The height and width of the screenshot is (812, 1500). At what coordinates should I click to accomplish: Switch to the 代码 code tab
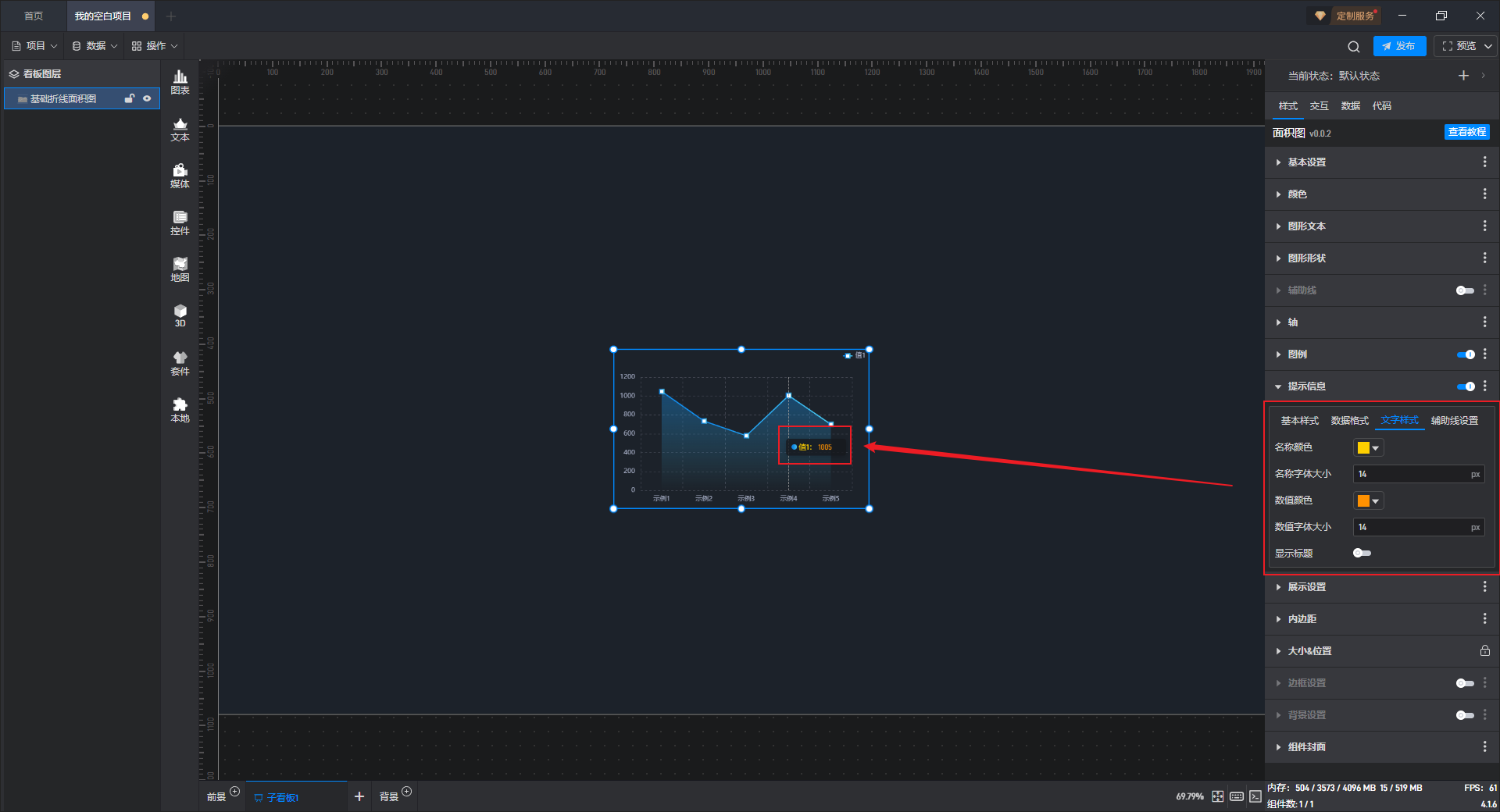pyautogui.click(x=1382, y=106)
